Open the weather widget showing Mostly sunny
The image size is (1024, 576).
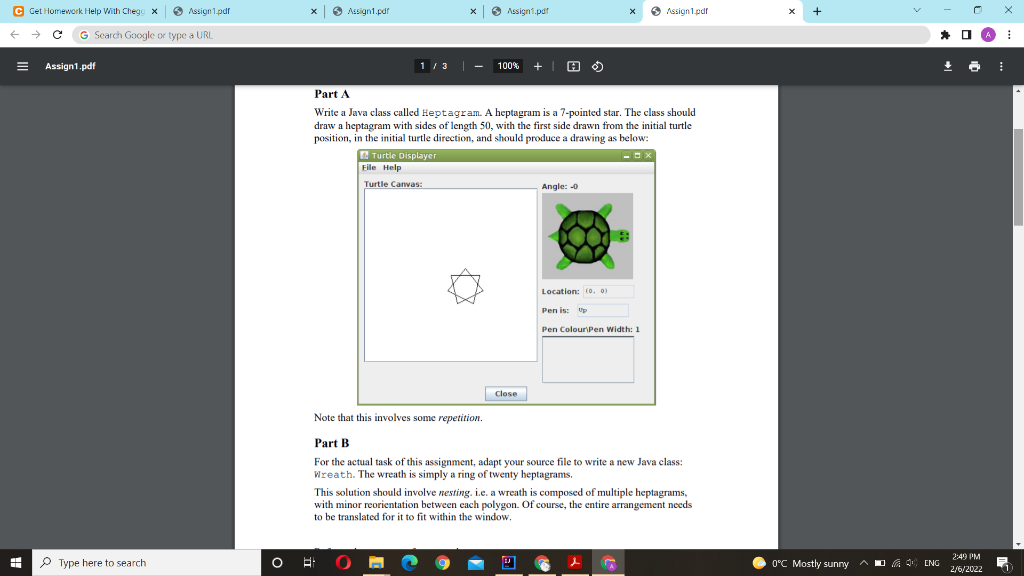pos(800,563)
